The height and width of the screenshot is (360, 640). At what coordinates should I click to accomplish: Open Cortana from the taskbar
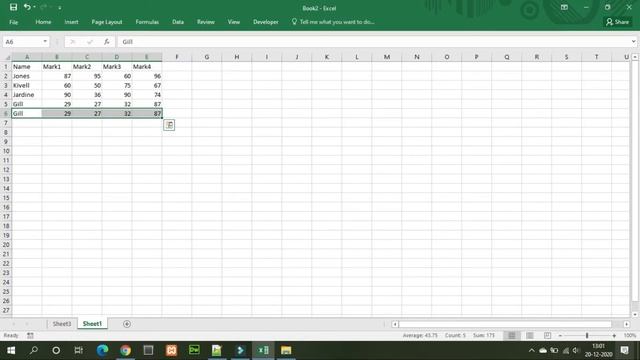[56, 350]
